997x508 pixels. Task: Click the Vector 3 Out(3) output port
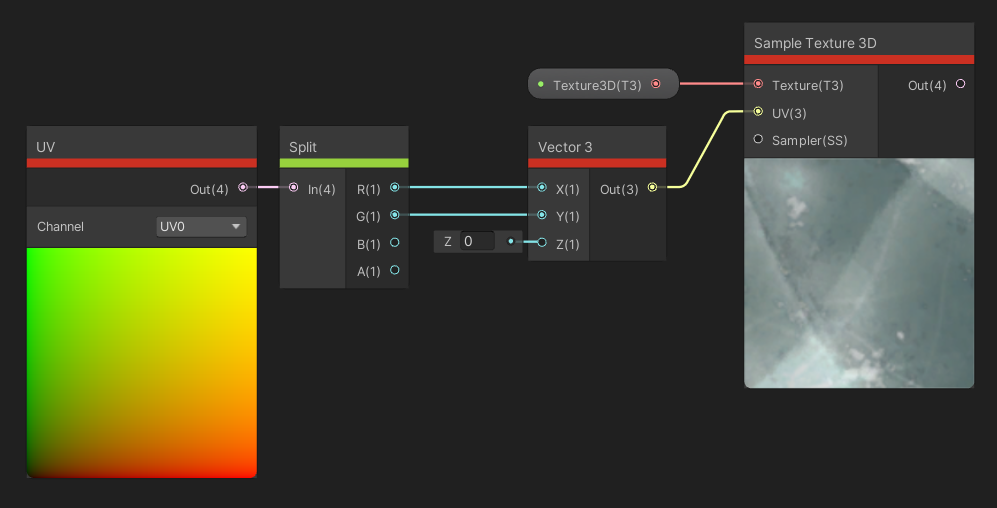tap(653, 187)
